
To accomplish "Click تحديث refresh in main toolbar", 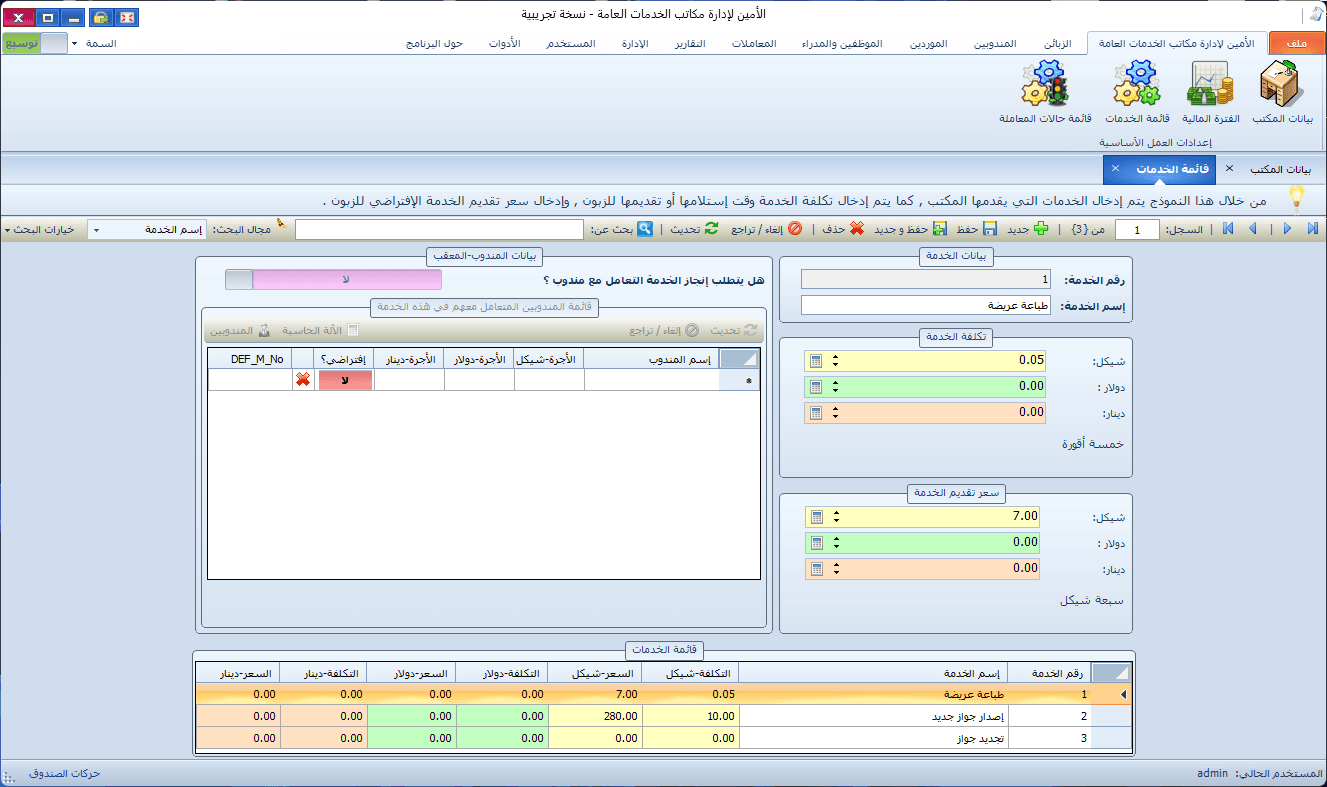I will (x=694, y=229).
